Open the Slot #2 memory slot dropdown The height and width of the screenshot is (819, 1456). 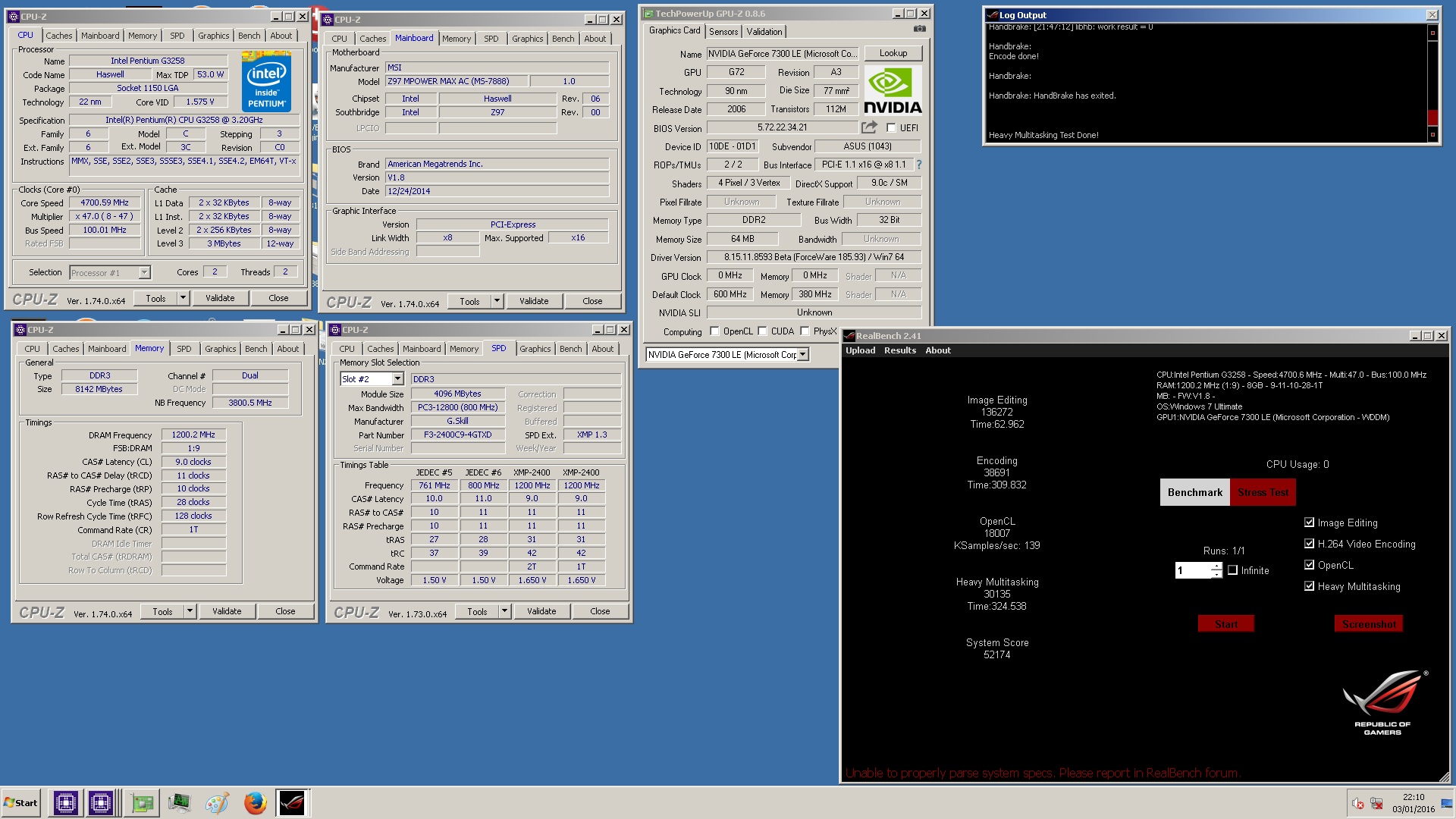tap(397, 378)
